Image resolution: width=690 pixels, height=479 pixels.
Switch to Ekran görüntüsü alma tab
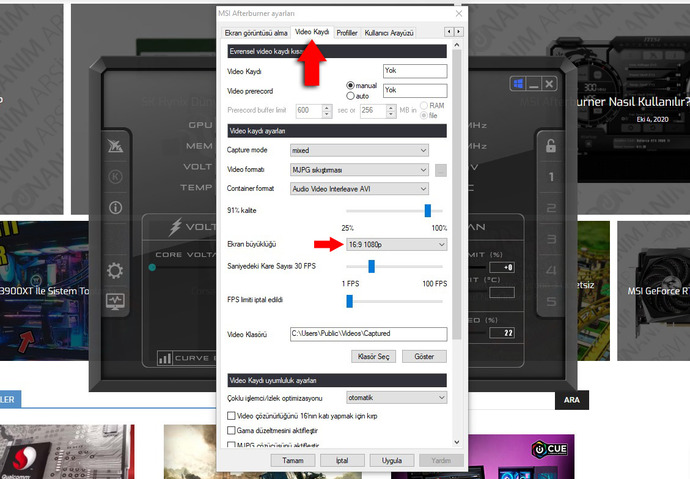tap(256, 33)
